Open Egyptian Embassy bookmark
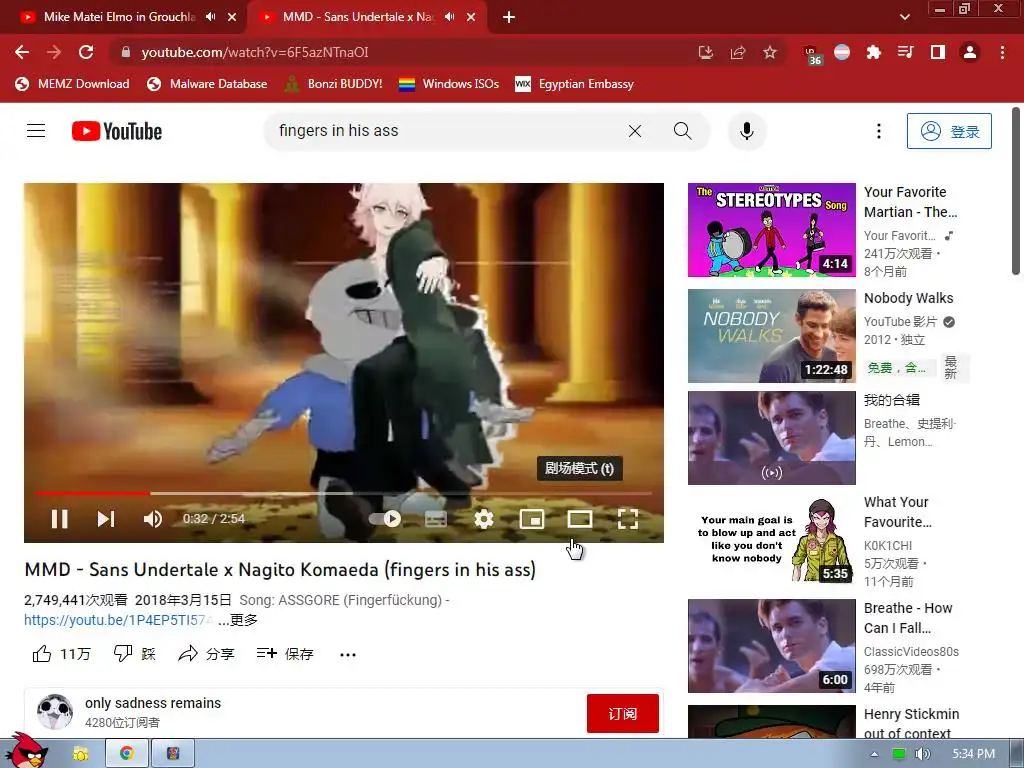 pyautogui.click(x=575, y=84)
